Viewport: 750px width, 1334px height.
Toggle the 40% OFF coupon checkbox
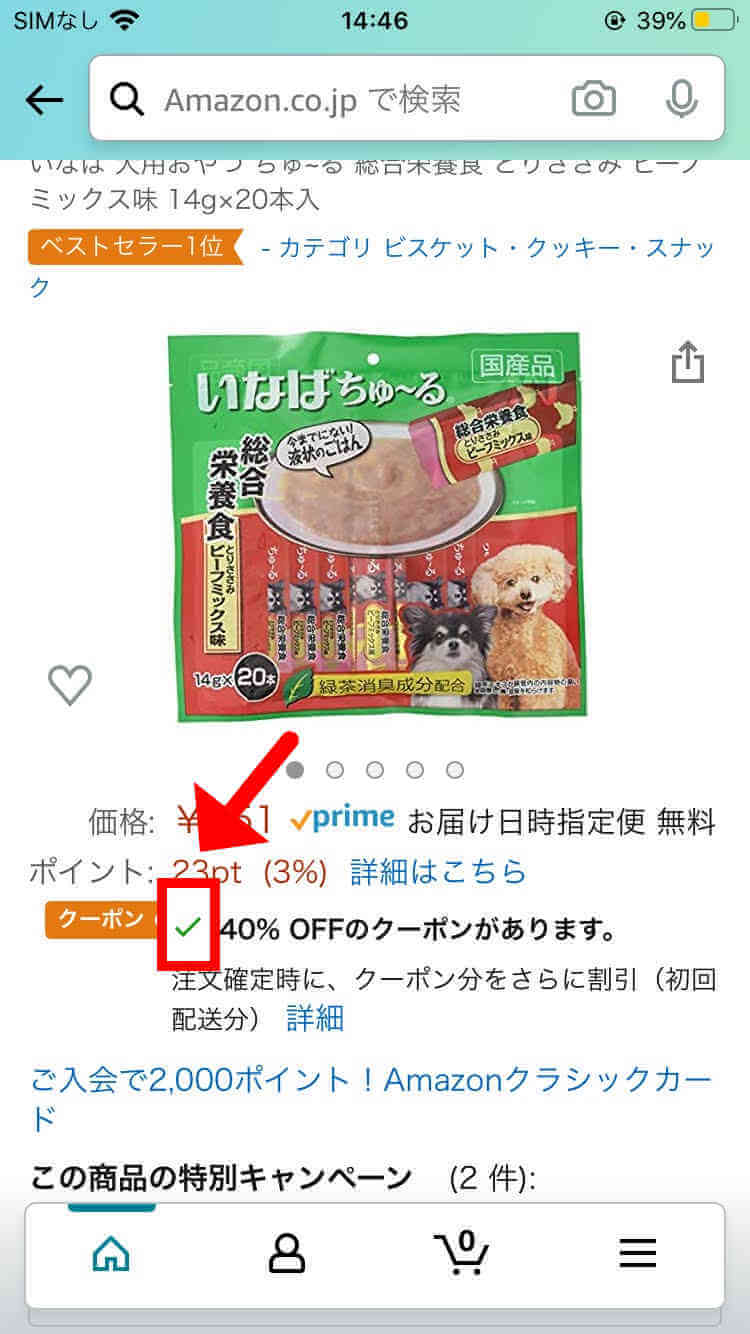pyautogui.click(x=187, y=927)
